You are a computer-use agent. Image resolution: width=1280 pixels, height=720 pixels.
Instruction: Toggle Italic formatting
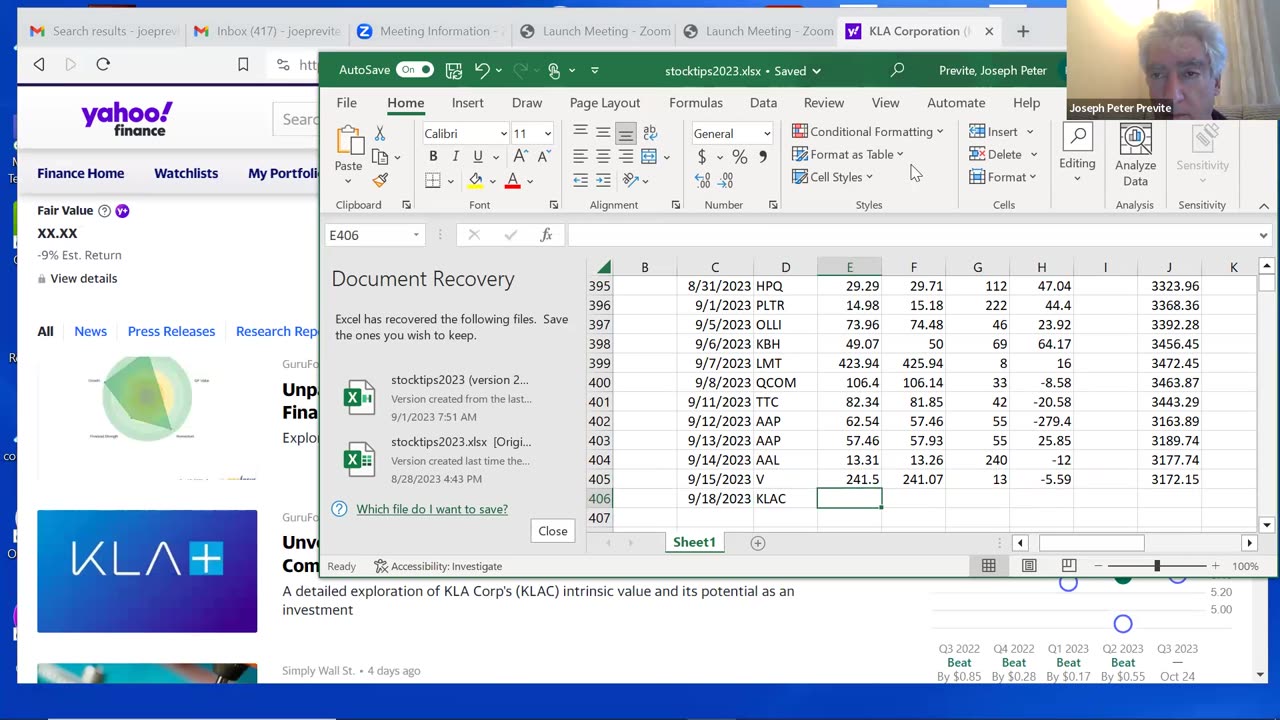point(455,157)
